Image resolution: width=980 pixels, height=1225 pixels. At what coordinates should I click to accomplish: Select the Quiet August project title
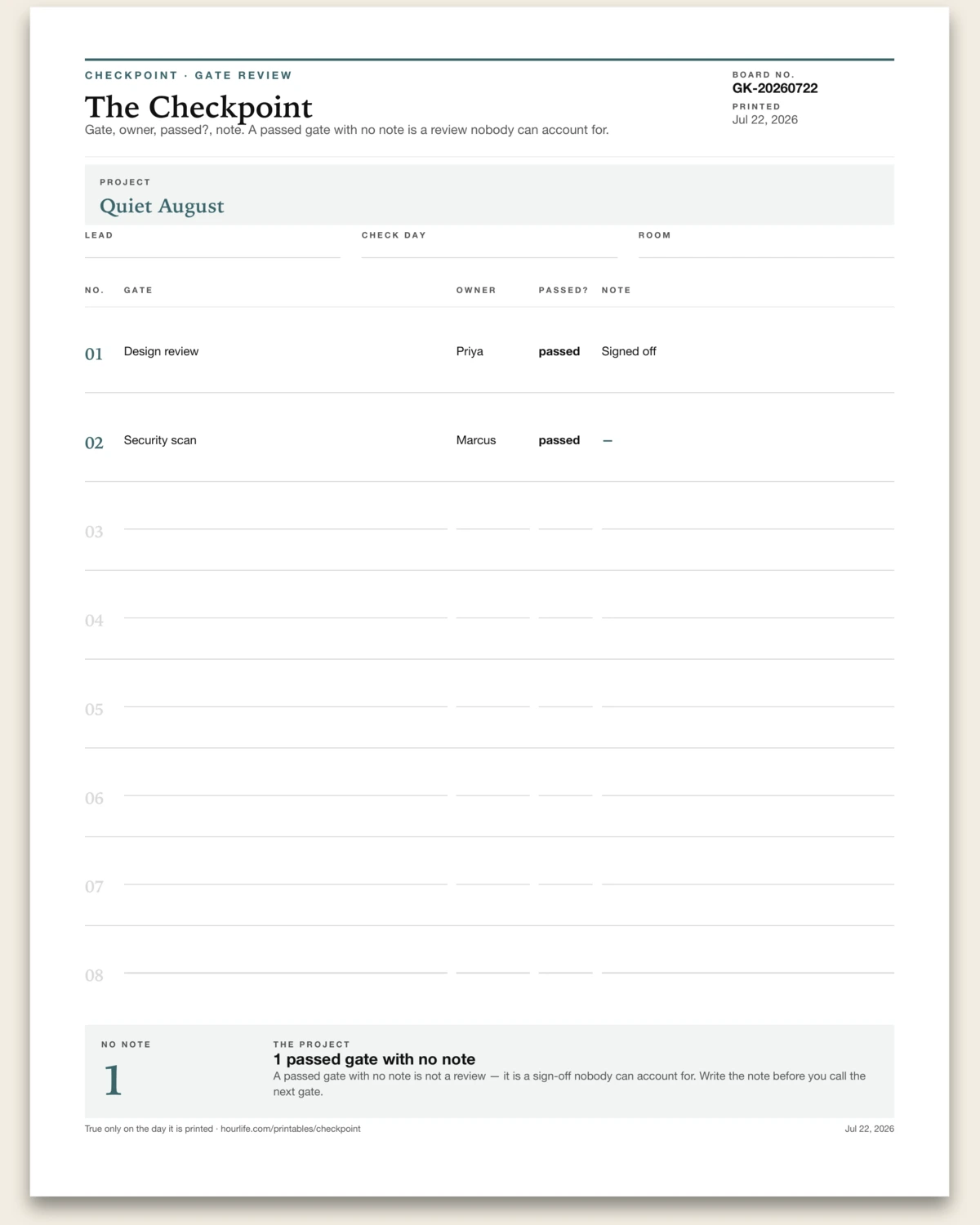[x=162, y=206]
